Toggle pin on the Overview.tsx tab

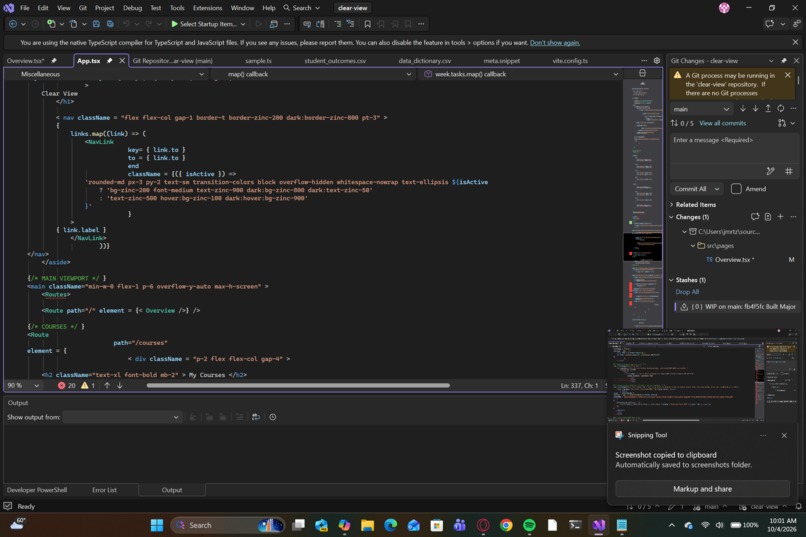pyautogui.click(x=54, y=61)
